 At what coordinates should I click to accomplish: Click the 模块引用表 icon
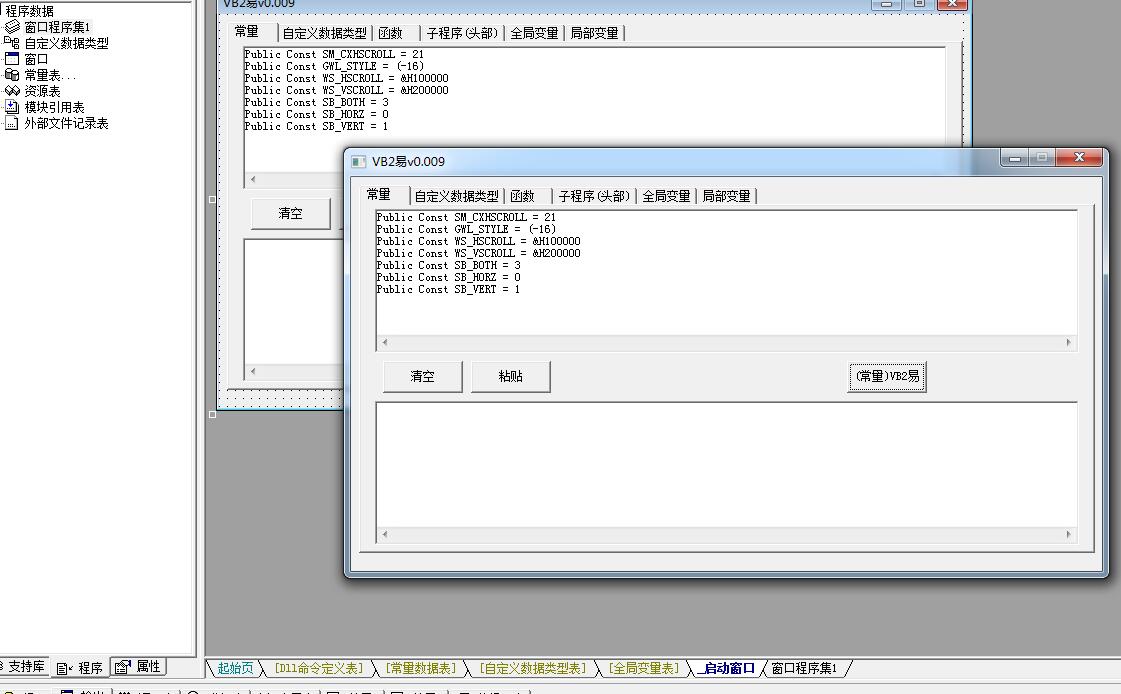point(12,107)
